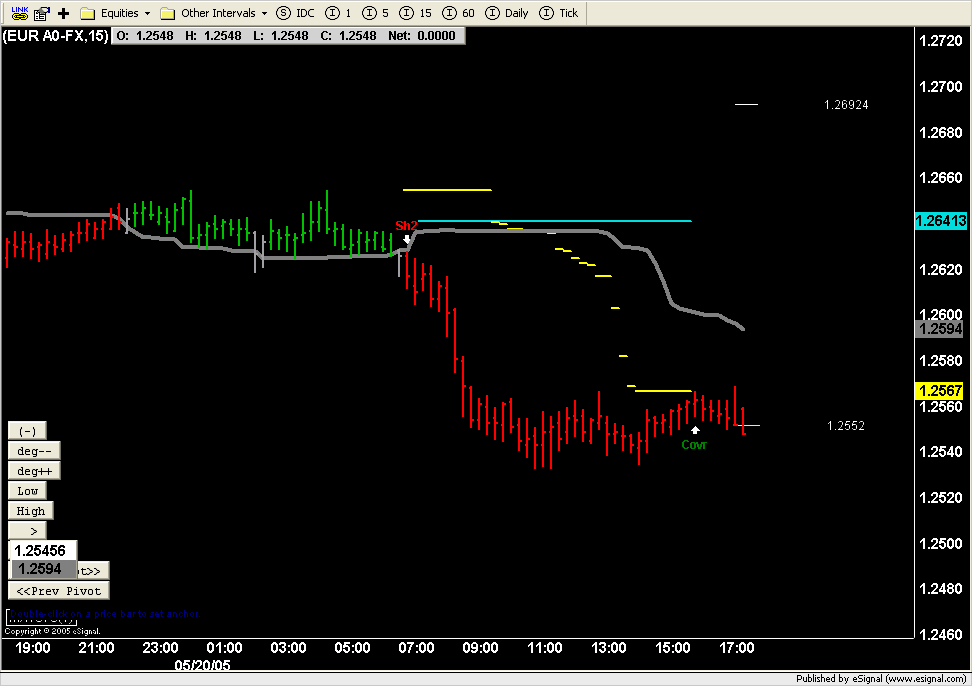Switch to the 5 minute interval
This screenshot has width=972, height=686.
pyautogui.click(x=376, y=13)
